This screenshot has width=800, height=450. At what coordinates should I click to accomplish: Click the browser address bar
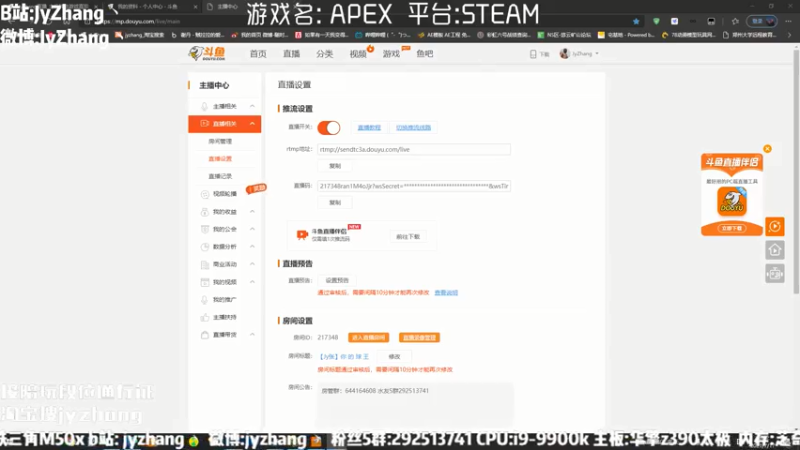[x=357, y=21]
